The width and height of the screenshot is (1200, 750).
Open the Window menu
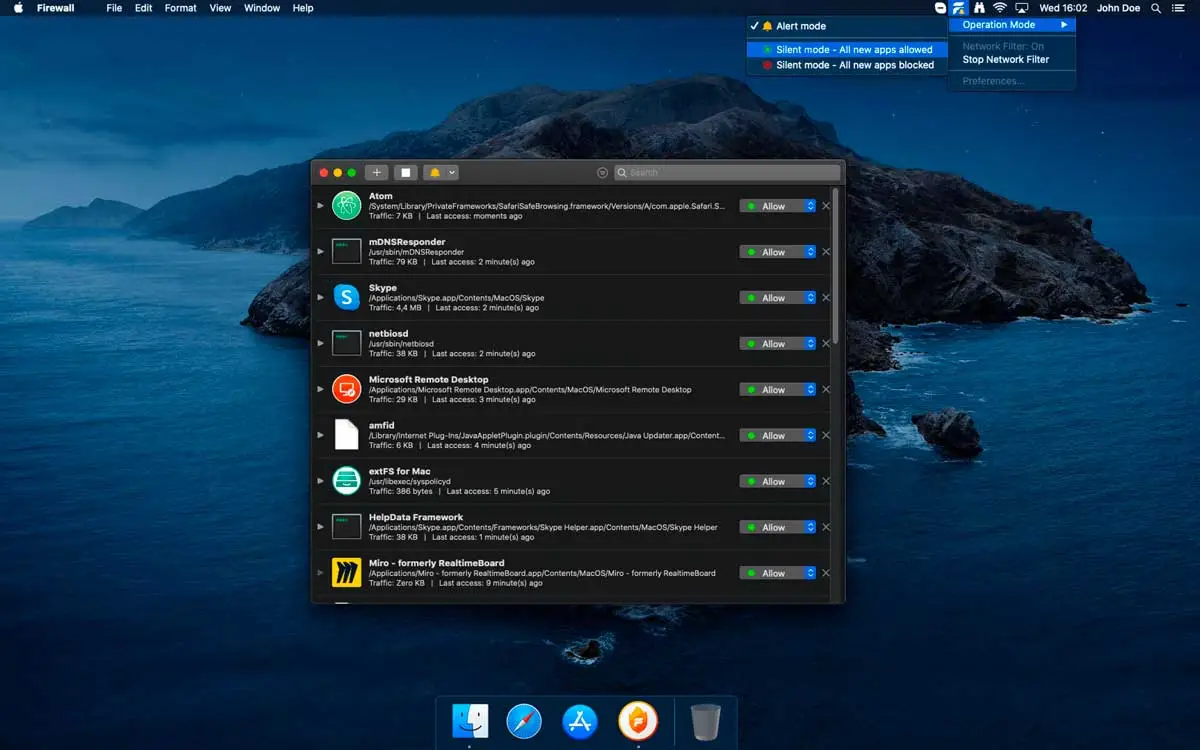pyautogui.click(x=261, y=8)
